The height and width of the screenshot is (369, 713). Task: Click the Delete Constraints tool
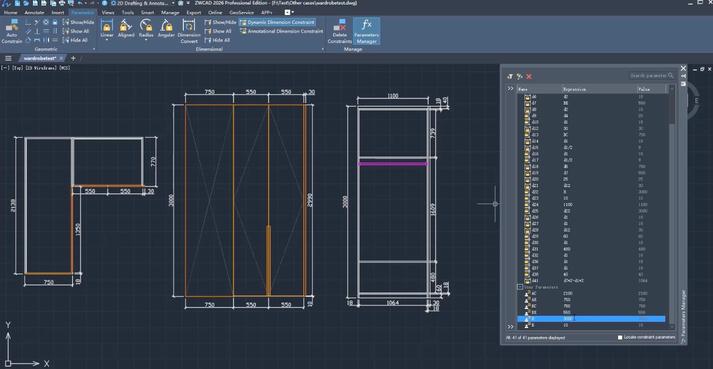tap(340, 31)
